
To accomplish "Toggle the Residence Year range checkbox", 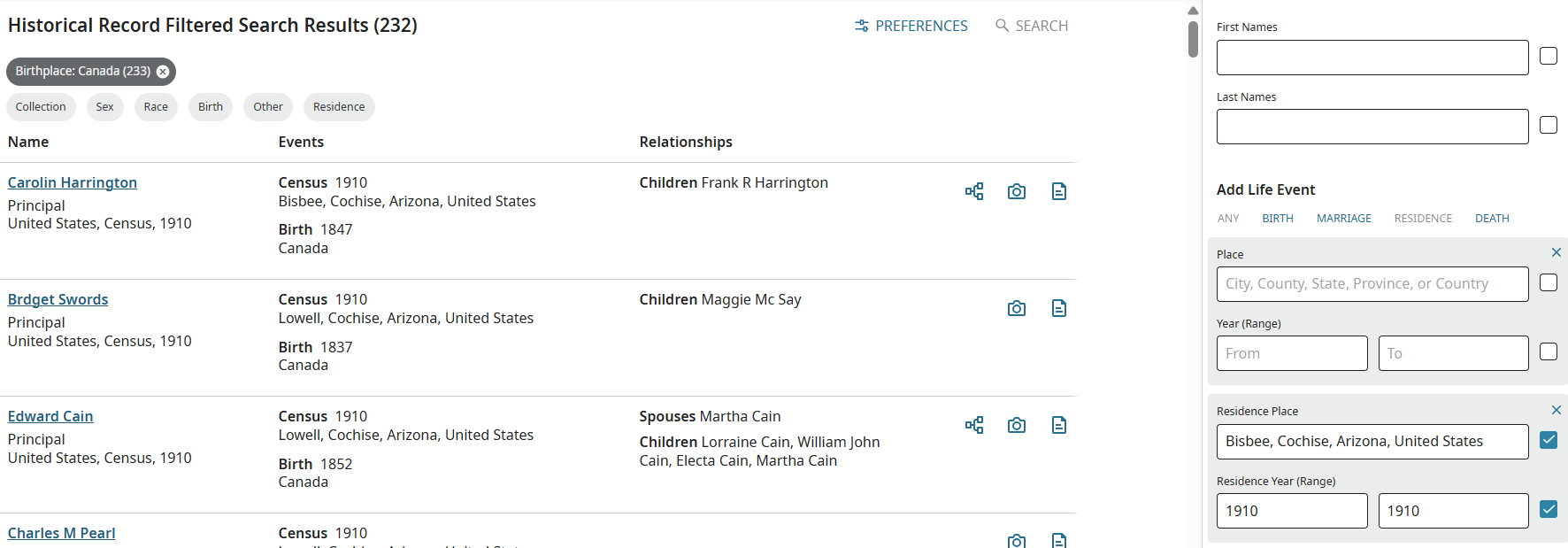I will coord(1549,509).
